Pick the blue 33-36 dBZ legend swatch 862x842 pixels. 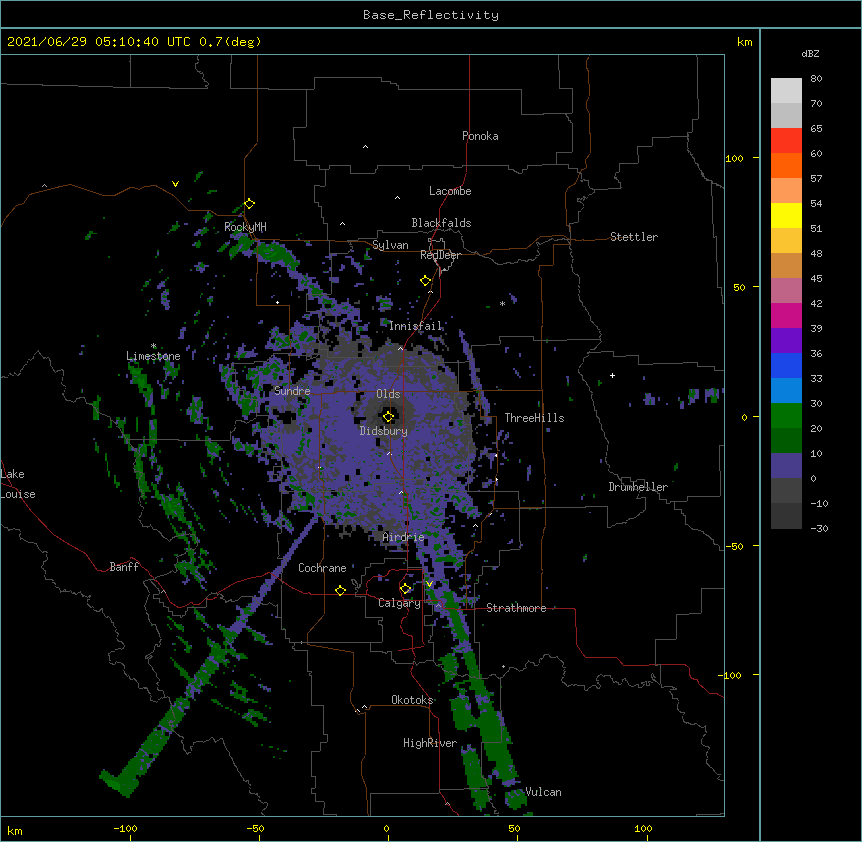point(786,366)
